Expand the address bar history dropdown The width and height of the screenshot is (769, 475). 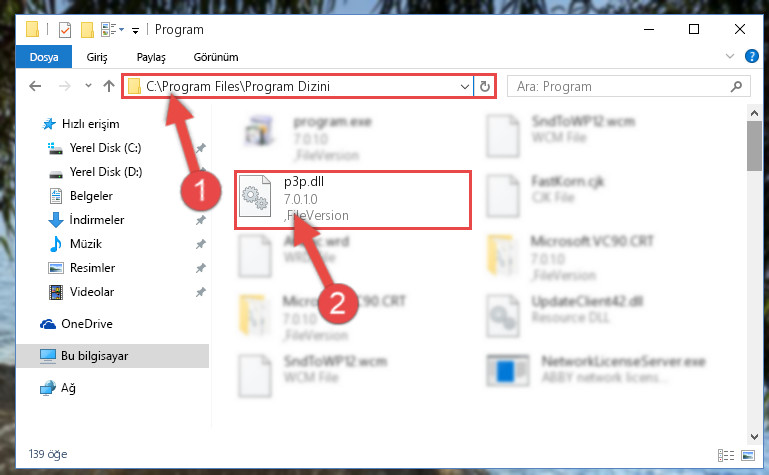pyautogui.click(x=464, y=87)
